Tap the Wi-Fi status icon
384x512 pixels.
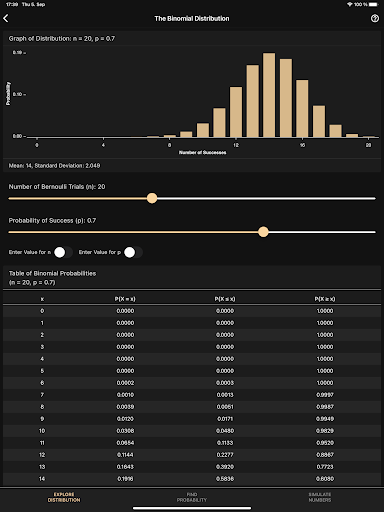(x=350, y=4)
